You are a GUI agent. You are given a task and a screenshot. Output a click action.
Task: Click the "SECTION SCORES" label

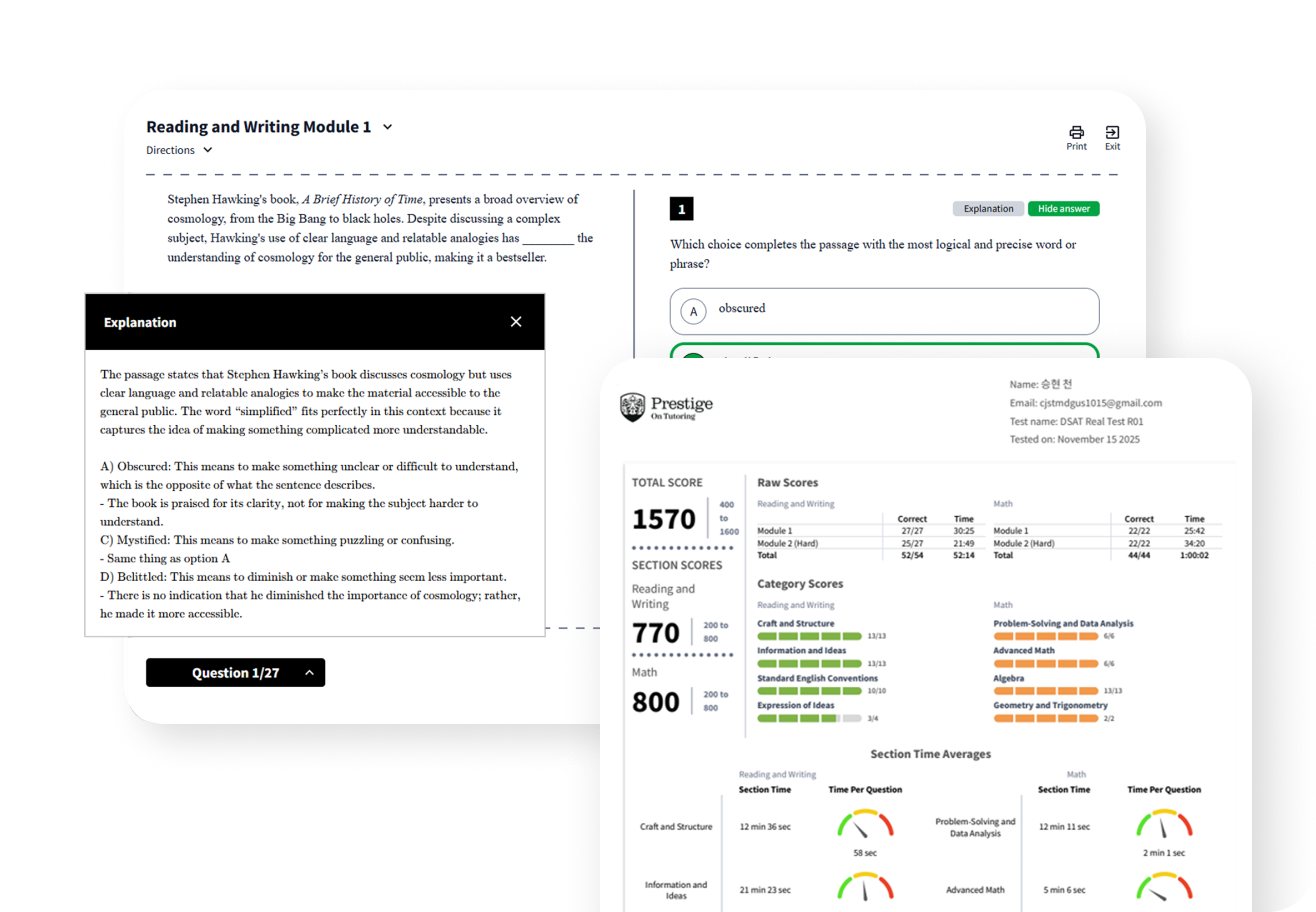[675, 565]
